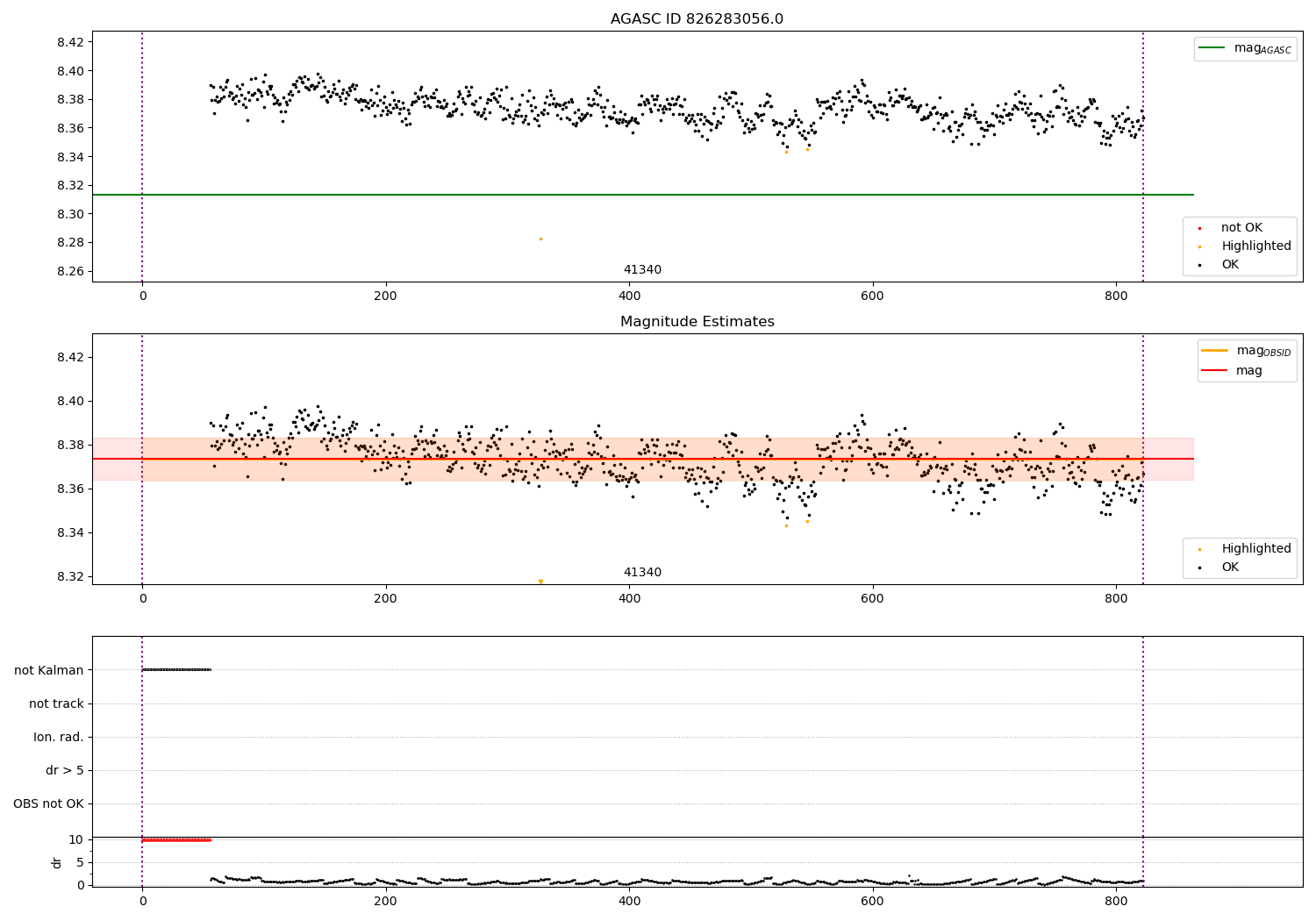Click the black OK marker in top legend
Screen dimensions: 1316x921
pos(1199,265)
